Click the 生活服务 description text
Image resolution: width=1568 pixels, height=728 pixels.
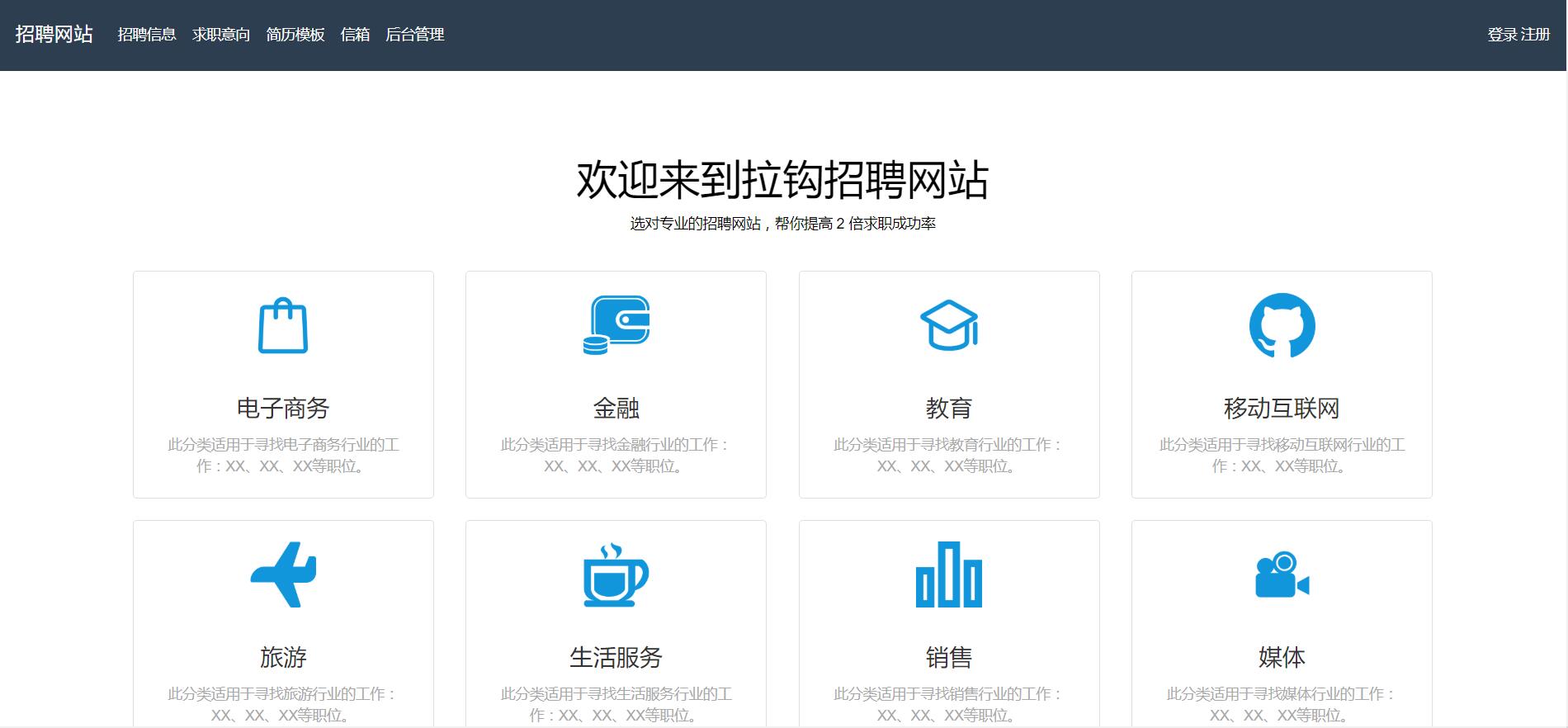pos(616,704)
